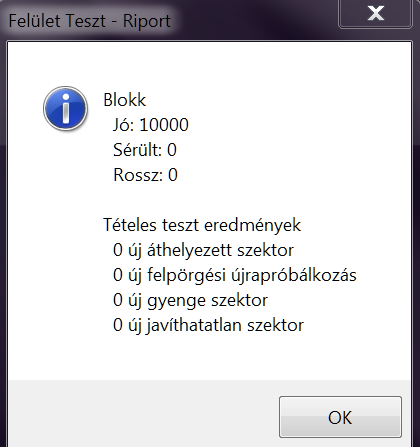Click the zero before új gyenge szektor
This screenshot has height=447, width=420.
point(118,300)
